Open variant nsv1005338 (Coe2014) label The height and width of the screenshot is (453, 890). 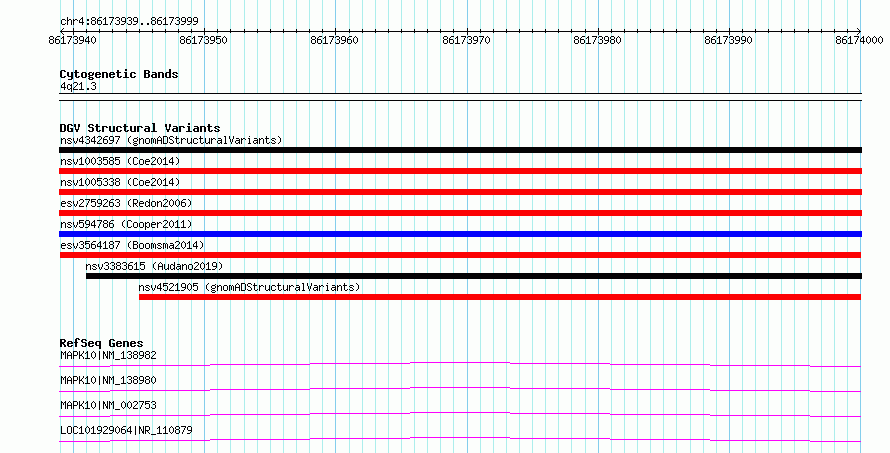click(x=120, y=182)
